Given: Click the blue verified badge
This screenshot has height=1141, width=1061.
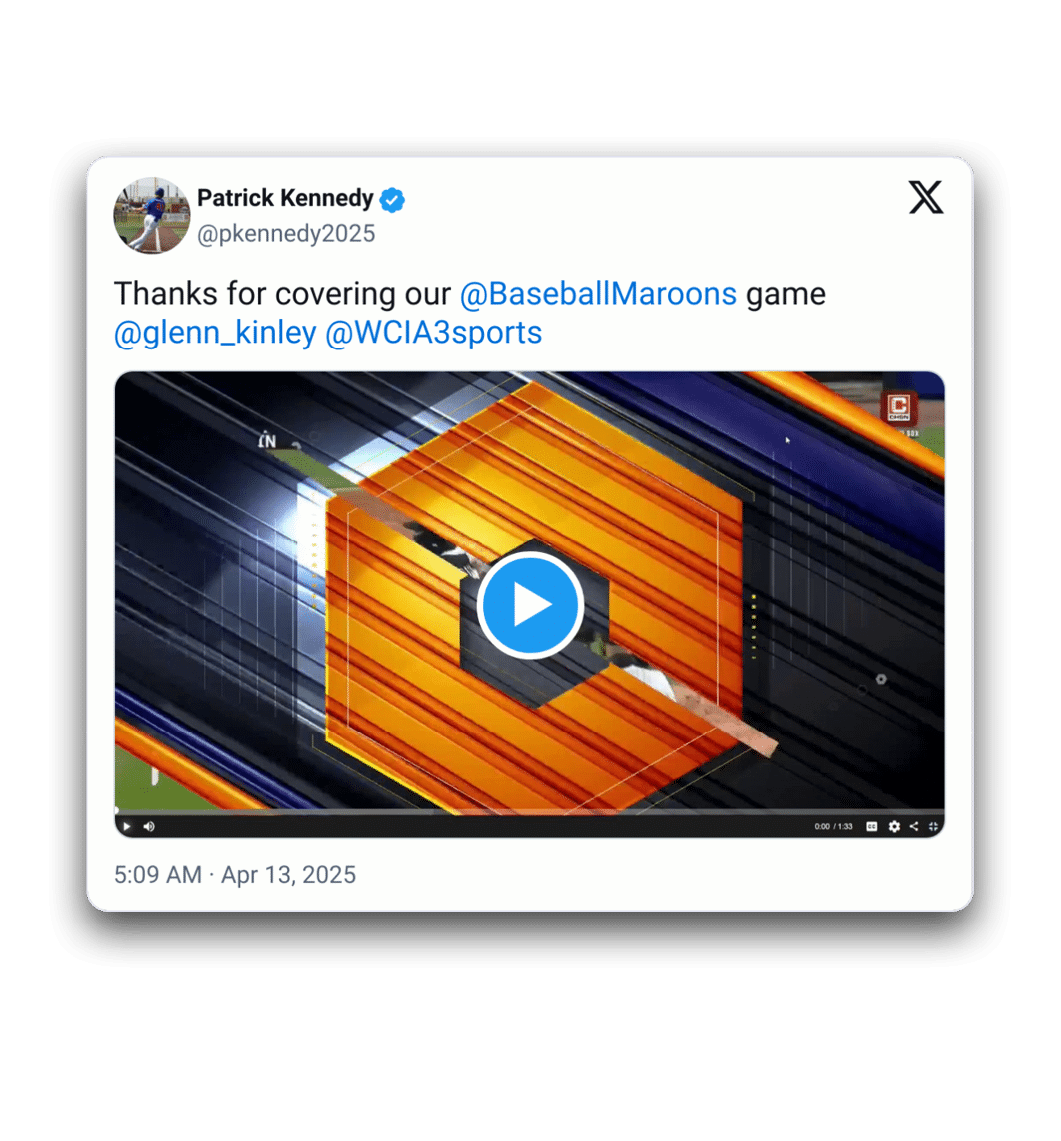Looking at the screenshot, I should click(392, 199).
